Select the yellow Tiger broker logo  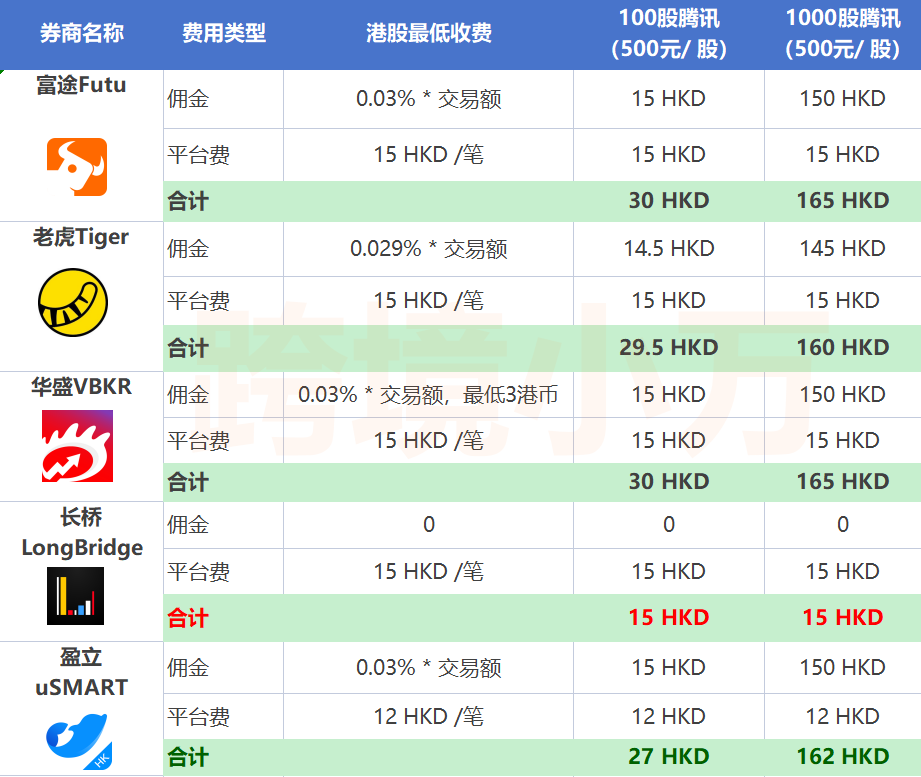(x=73, y=302)
